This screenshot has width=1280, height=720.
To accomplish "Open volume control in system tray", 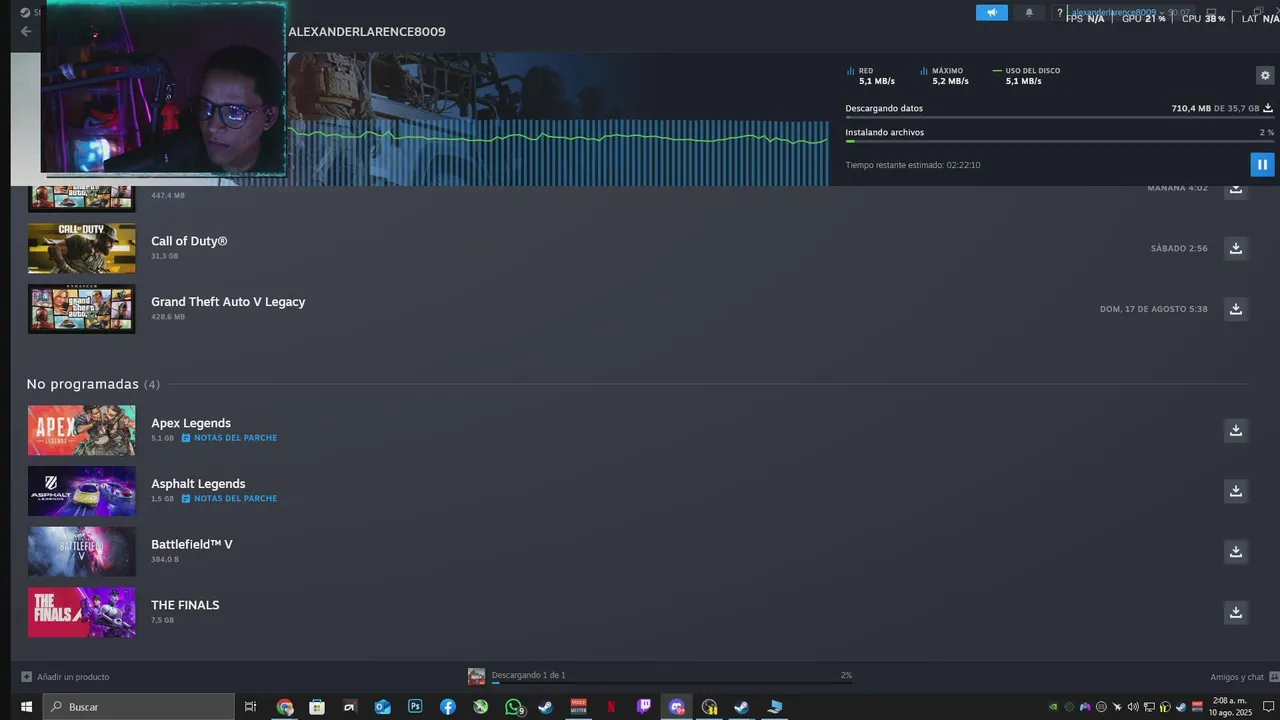I will [1133, 707].
